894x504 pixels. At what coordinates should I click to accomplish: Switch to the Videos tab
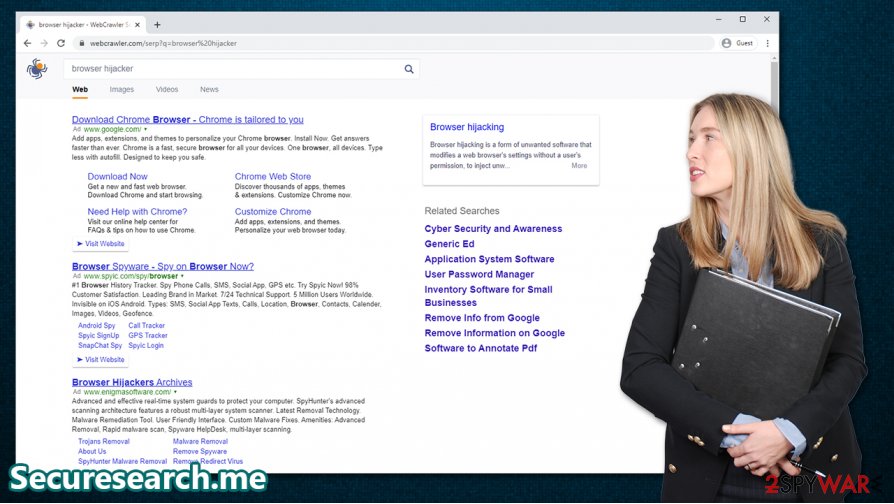[x=167, y=90]
